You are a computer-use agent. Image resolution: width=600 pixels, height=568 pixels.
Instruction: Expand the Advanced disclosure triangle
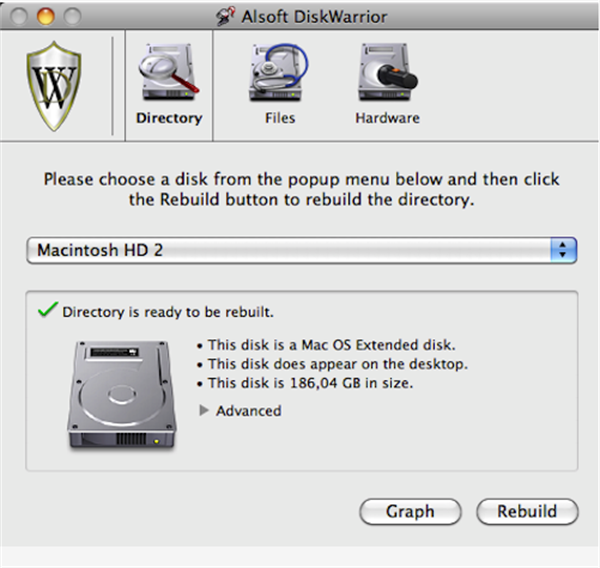click(x=204, y=411)
